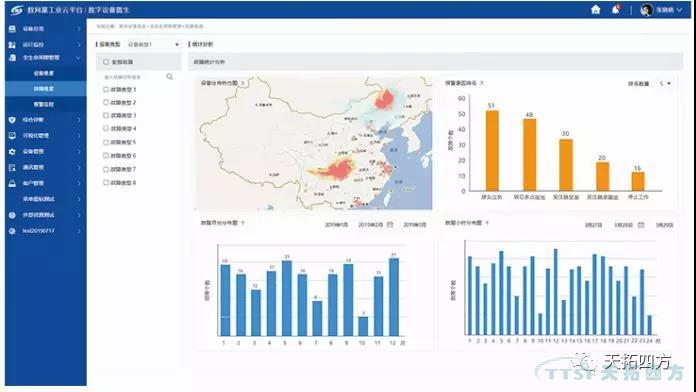
Task: Select highlighted 故障维度 submenu item
Action: tap(46, 89)
